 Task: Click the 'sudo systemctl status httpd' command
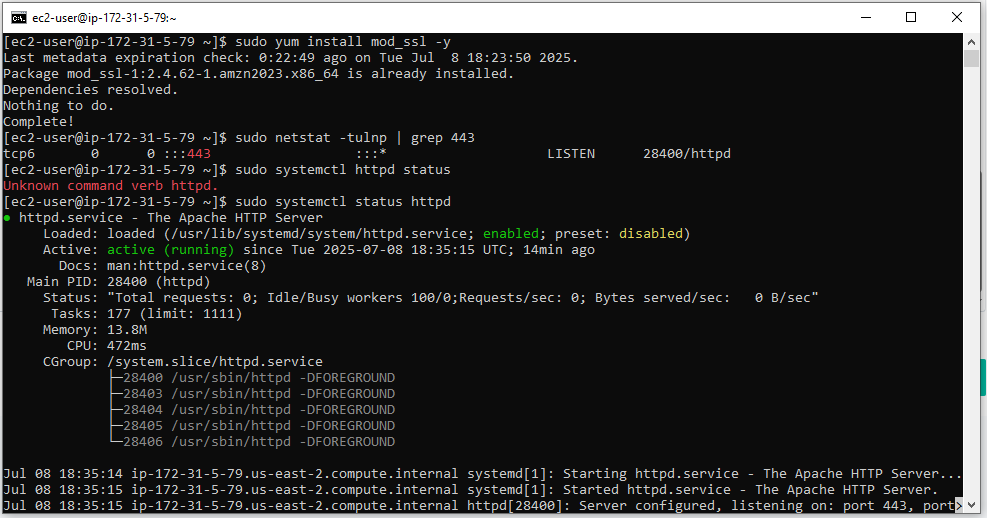coord(343,202)
